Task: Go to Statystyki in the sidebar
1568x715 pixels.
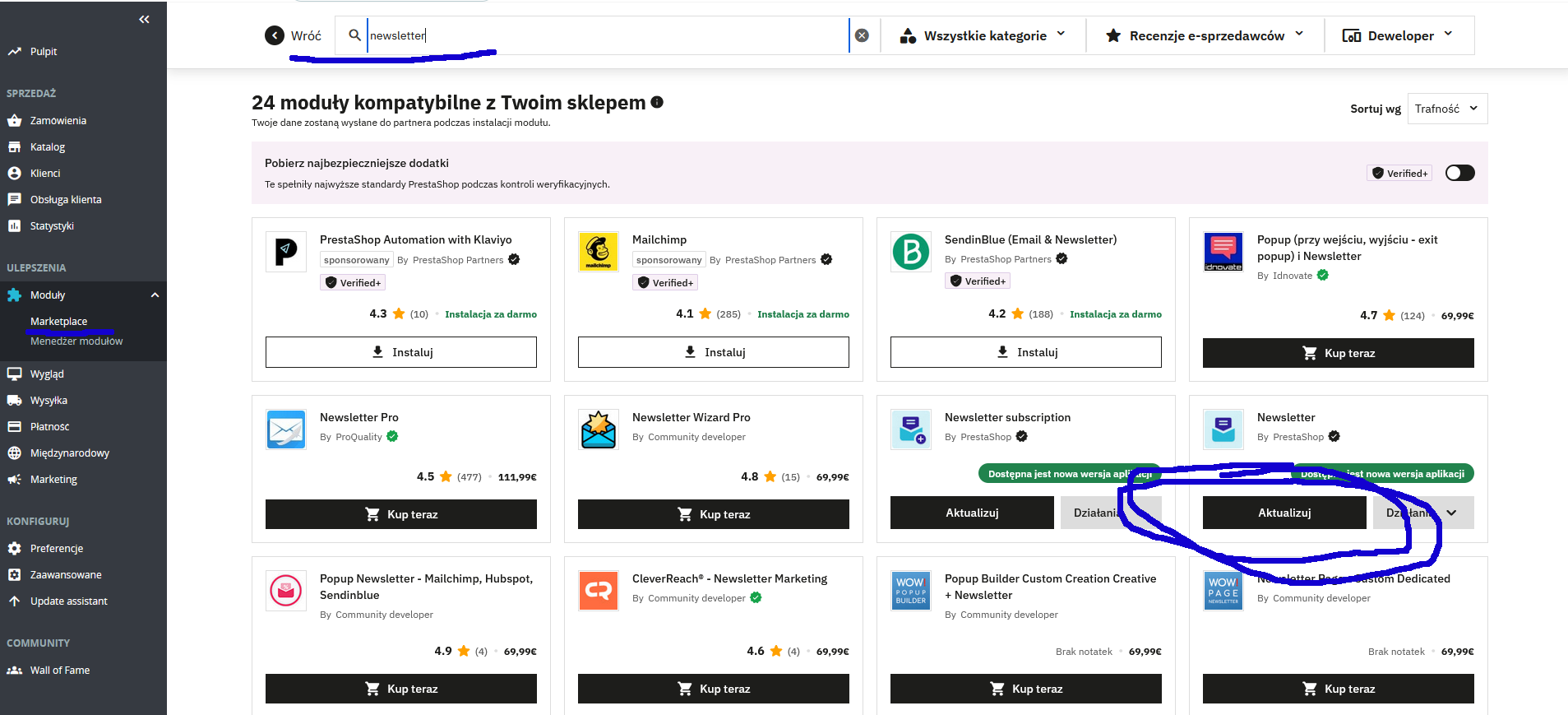Action: (x=52, y=225)
